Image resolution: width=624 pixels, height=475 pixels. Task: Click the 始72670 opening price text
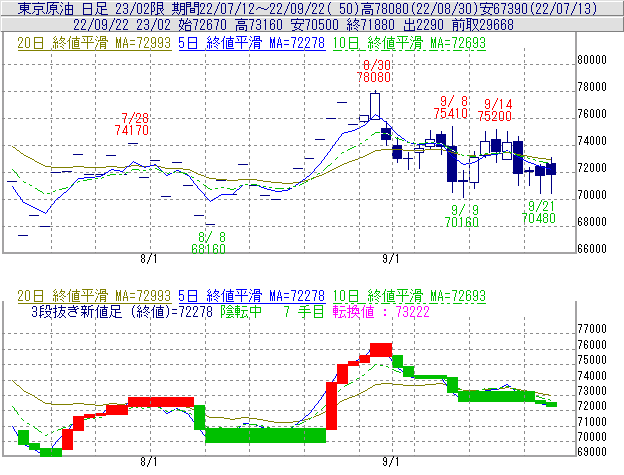tap(202, 25)
